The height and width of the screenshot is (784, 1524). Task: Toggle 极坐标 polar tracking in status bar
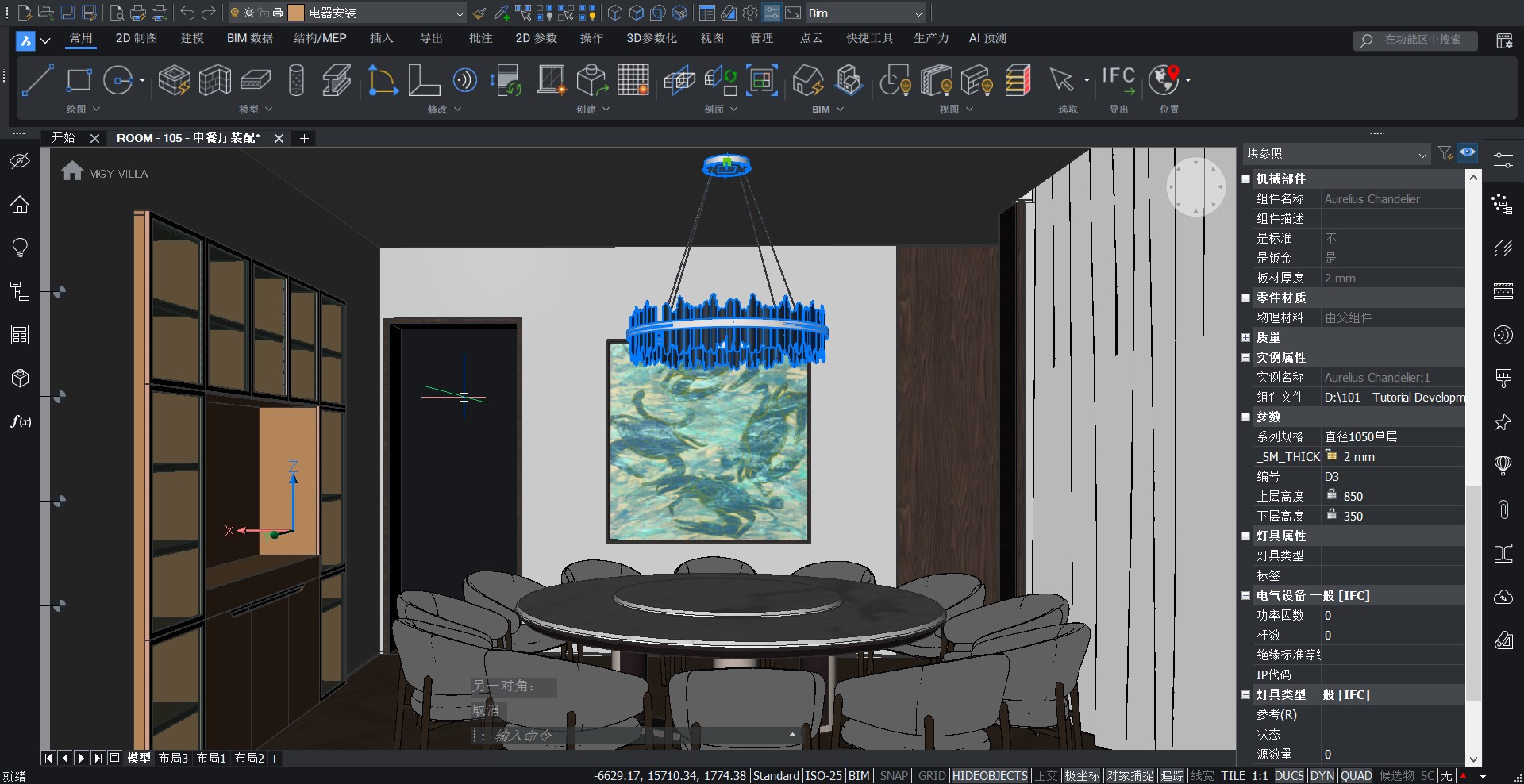point(1082,775)
